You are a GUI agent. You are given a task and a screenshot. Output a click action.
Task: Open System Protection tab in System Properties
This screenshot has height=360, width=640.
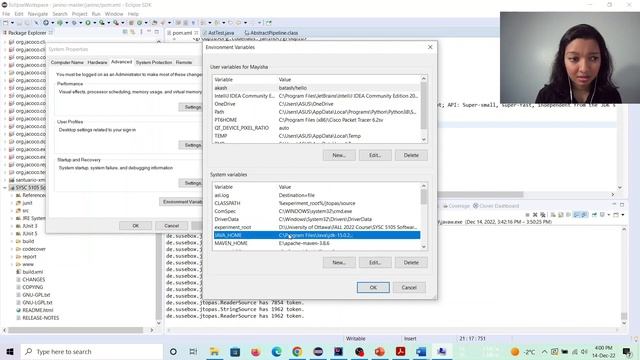pyautogui.click(x=154, y=62)
